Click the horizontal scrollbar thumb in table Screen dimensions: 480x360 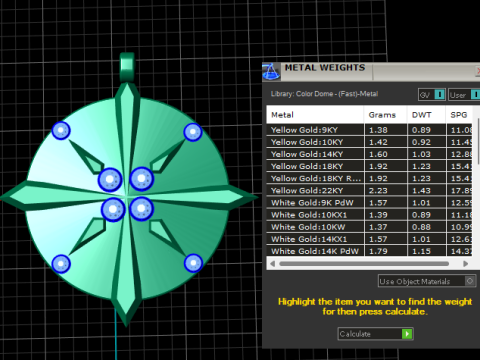[364, 264]
